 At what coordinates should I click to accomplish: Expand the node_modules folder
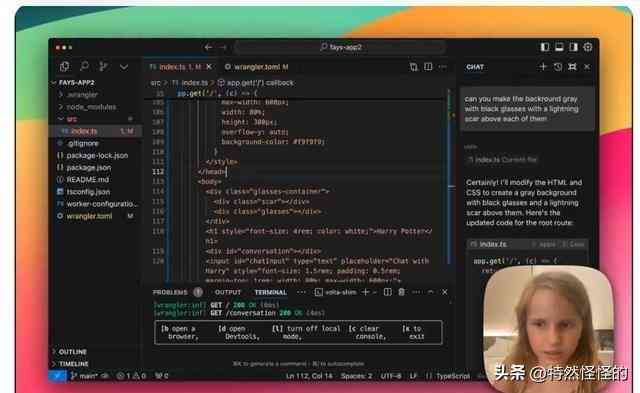pyautogui.click(x=91, y=107)
